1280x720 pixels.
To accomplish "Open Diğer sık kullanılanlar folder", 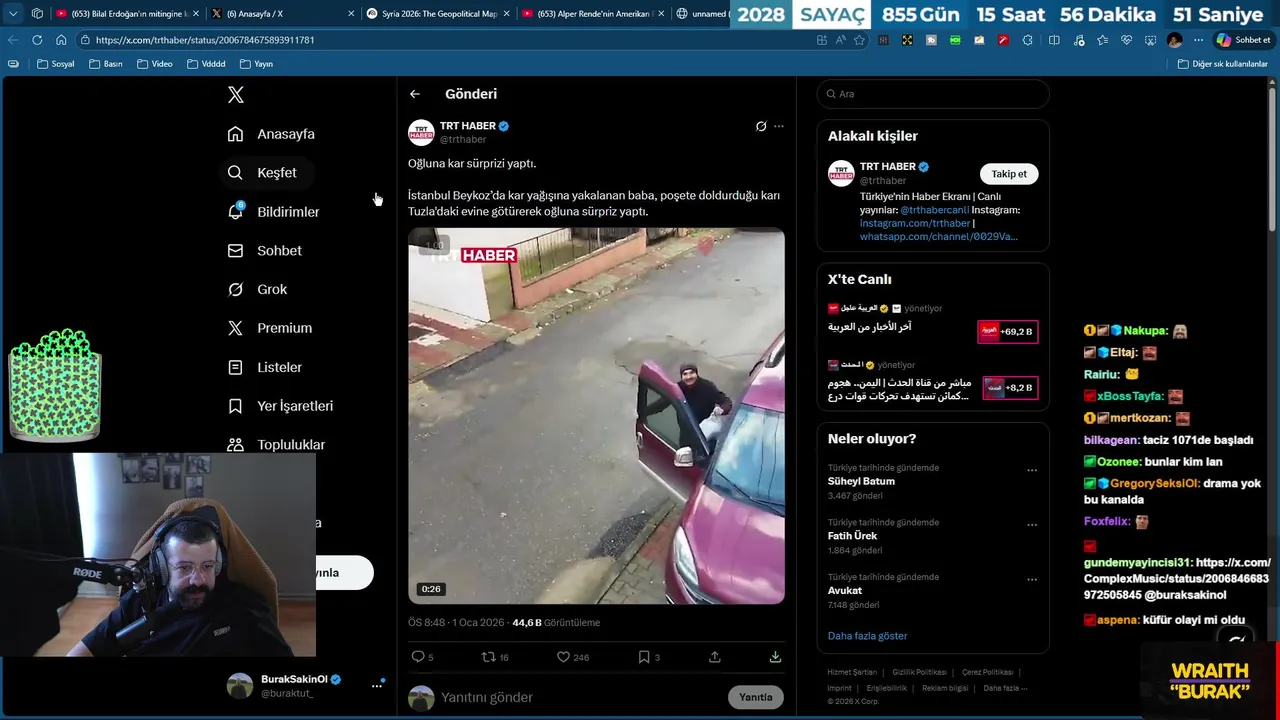I will (1222, 64).
